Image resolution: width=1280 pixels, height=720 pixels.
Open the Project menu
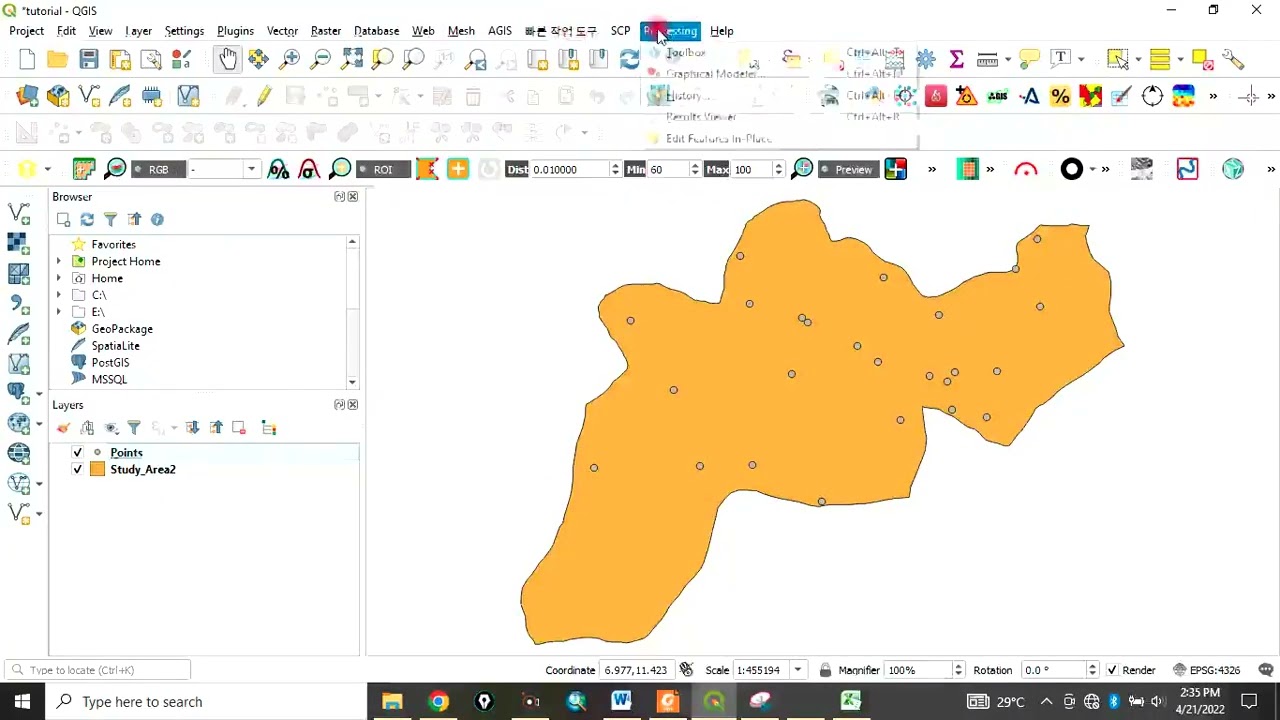pyautogui.click(x=27, y=31)
